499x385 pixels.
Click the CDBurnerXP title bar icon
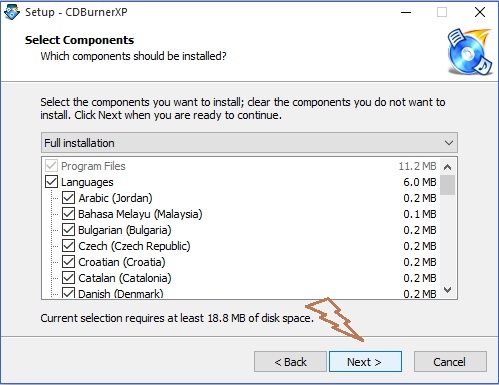[x=12, y=12]
